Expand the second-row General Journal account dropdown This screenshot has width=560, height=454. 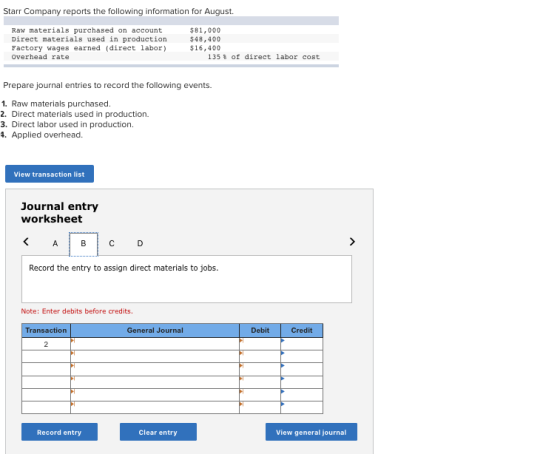click(155, 356)
